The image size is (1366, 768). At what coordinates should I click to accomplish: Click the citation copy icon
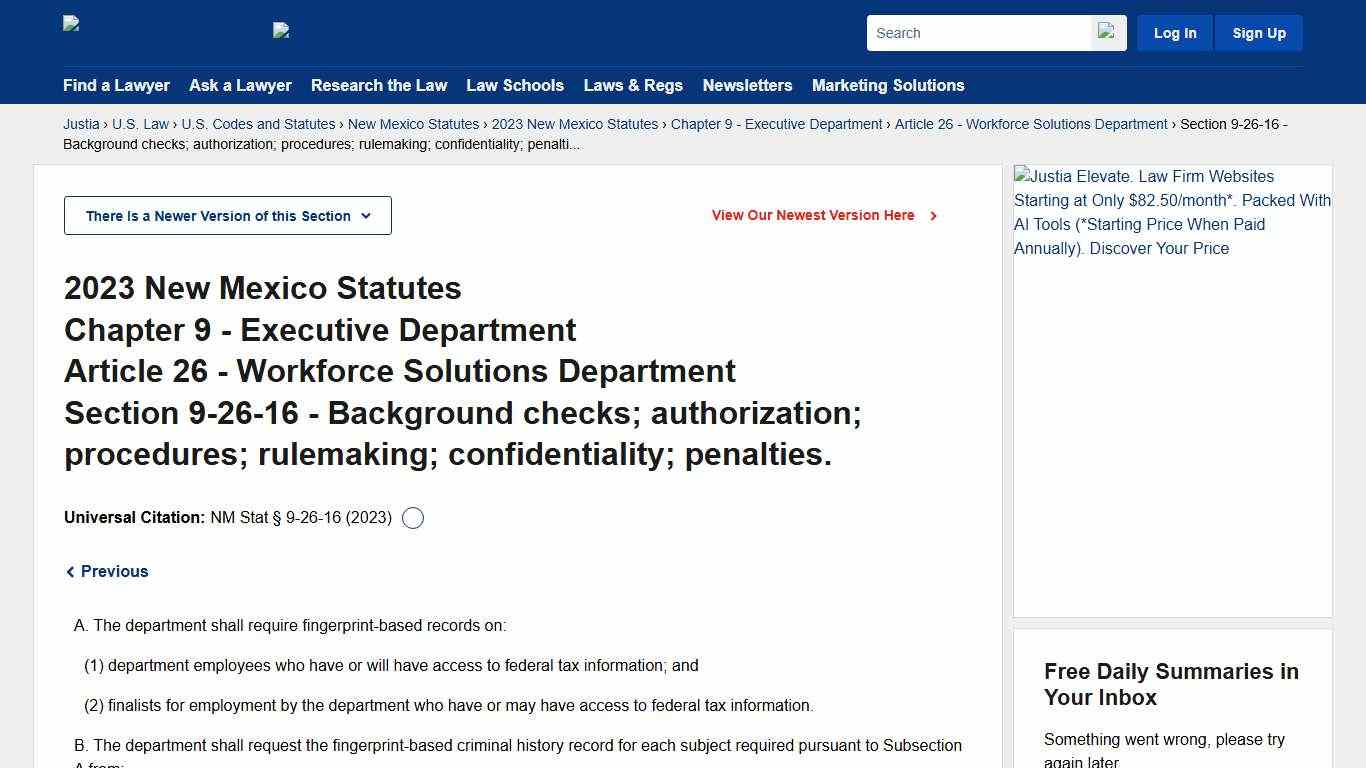click(x=412, y=518)
